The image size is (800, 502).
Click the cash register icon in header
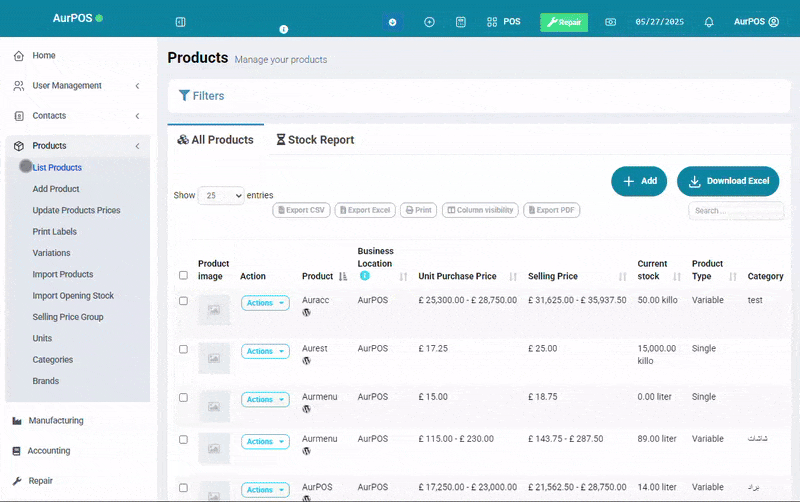[x=610, y=22]
